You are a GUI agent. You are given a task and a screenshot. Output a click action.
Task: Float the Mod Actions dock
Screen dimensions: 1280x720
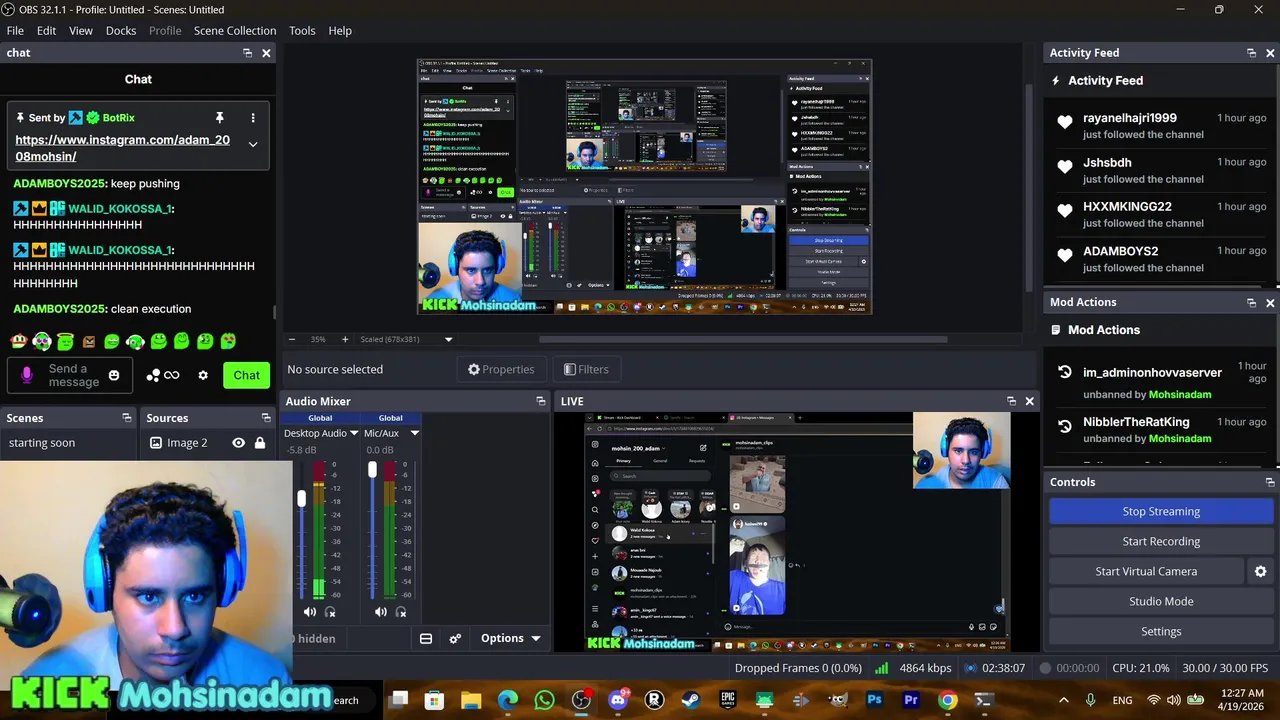[x=1251, y=302]
